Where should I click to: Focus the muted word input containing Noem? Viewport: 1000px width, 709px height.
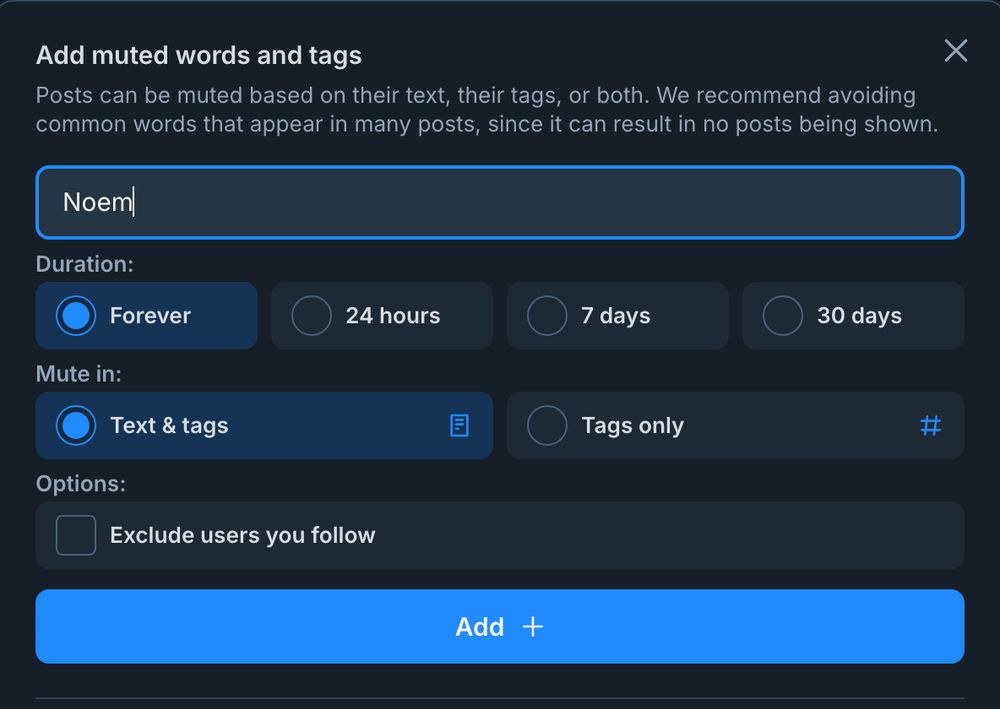(x=500, y=202)
